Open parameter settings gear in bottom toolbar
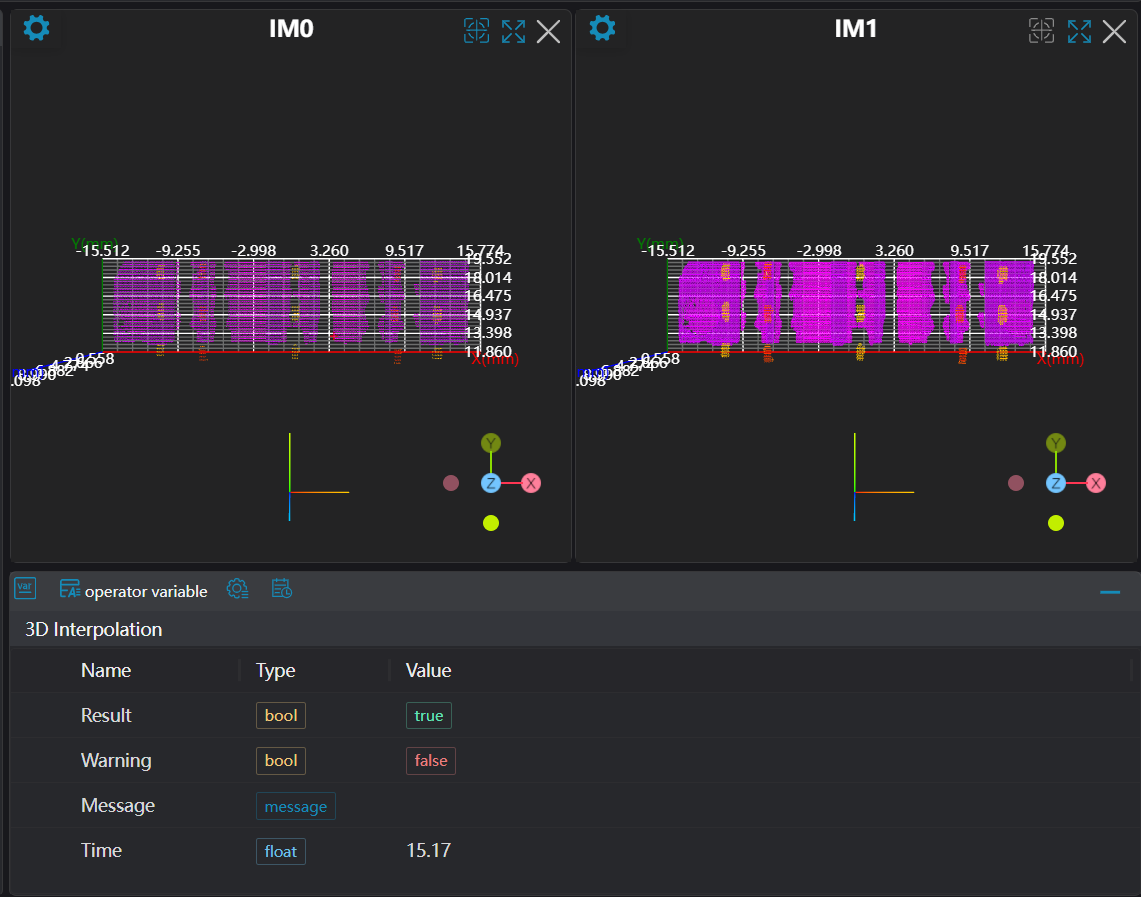1141x897 pixels. point(237,589)
